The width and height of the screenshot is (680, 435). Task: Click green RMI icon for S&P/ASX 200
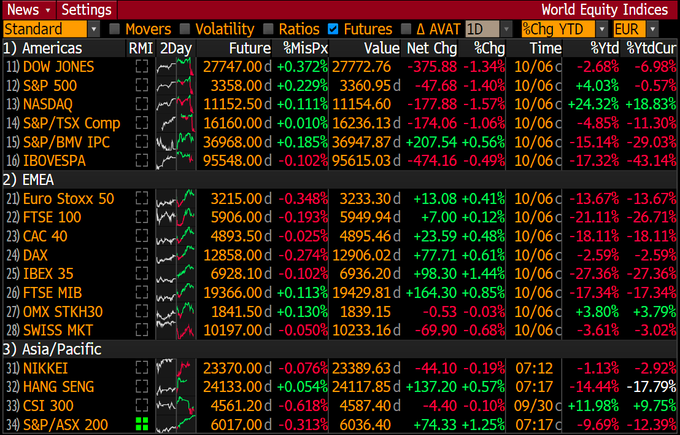[142, 424]
